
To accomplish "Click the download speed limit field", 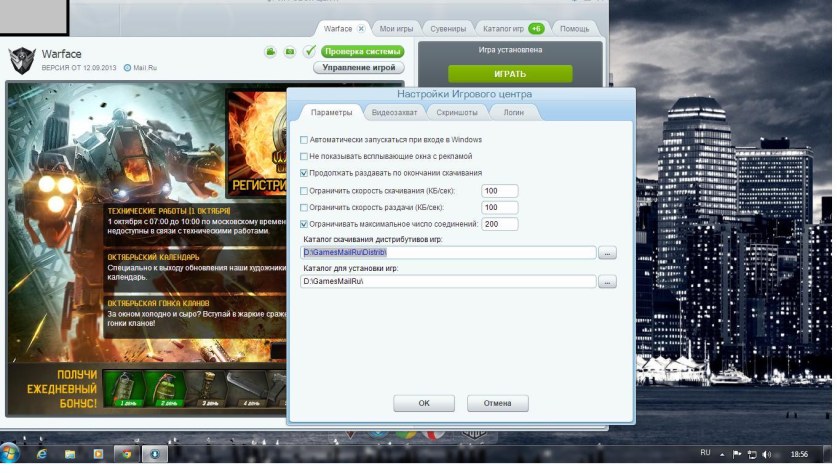I will tap(499, 191).
